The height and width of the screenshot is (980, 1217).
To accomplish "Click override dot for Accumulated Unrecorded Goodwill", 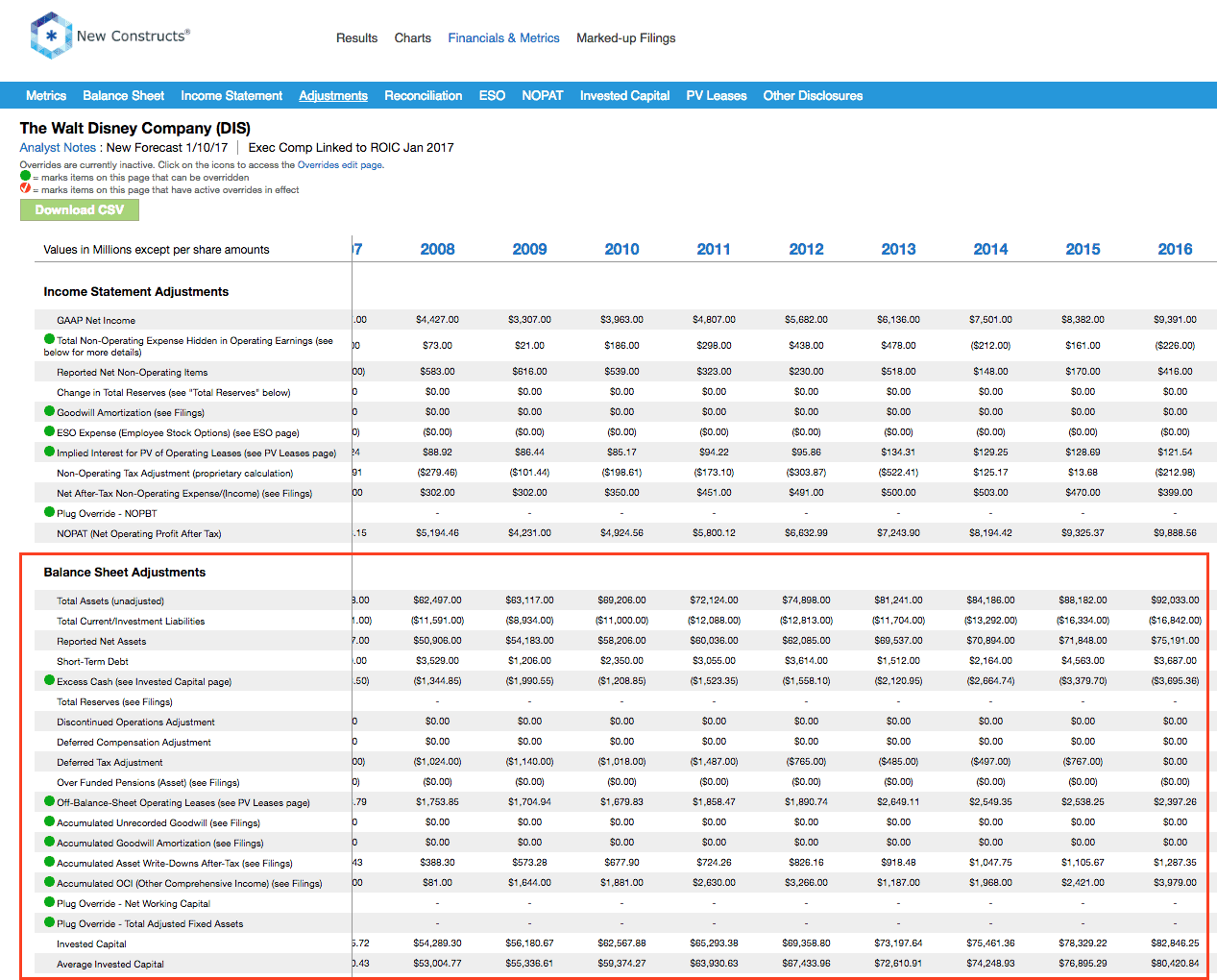I will (x=49, y=821).
